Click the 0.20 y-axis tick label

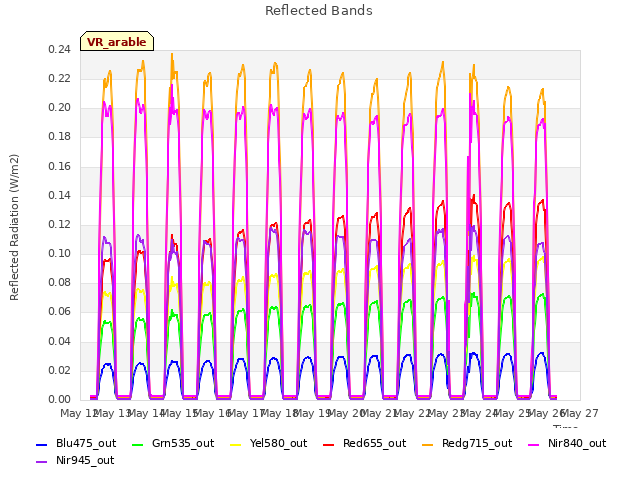(x=59, y=108)
